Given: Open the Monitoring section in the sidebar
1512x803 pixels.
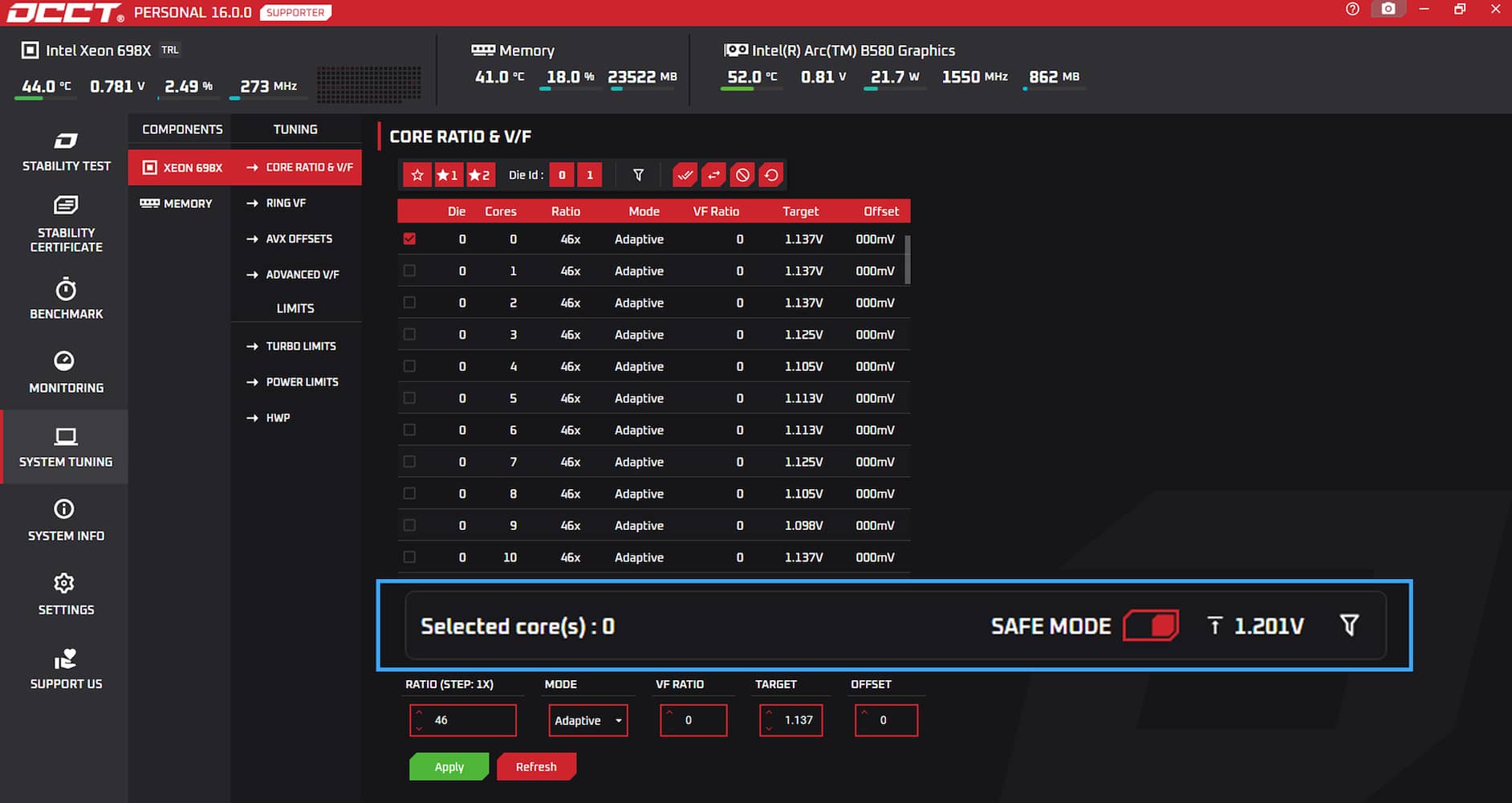Looking at the screenshot, I should pos(65,372).
